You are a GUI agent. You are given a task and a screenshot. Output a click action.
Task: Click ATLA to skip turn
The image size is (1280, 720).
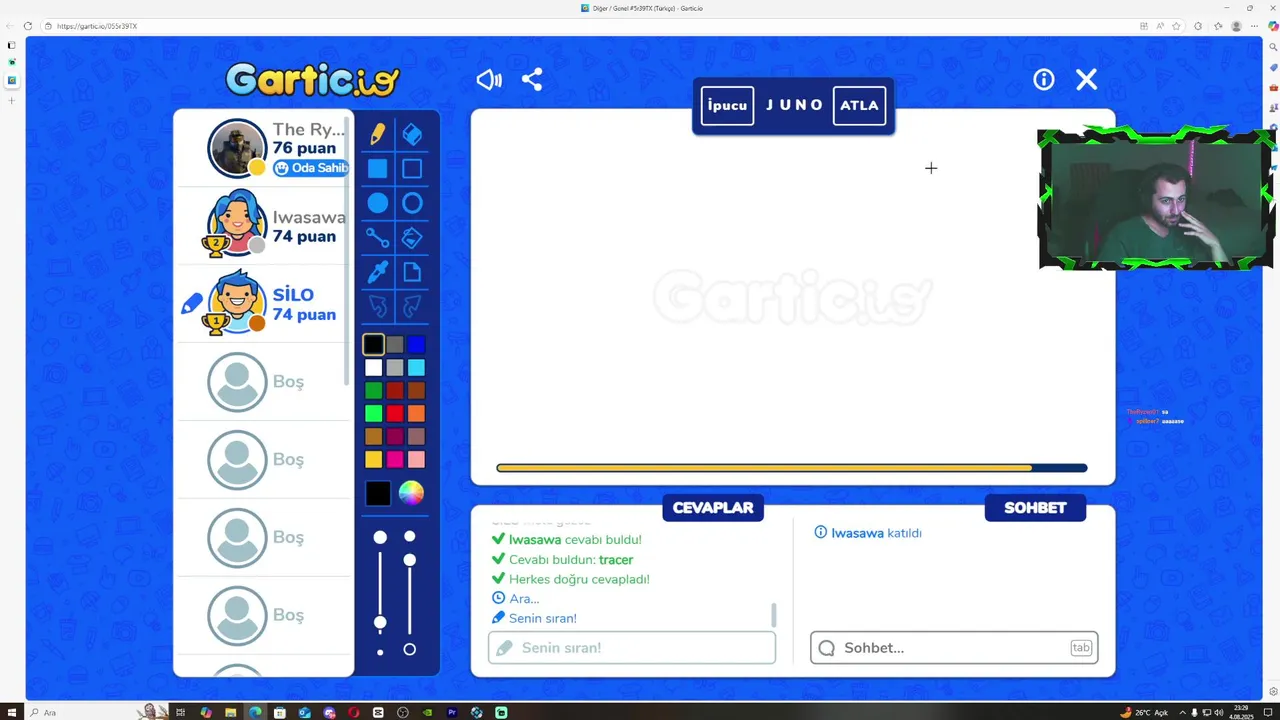859,105
